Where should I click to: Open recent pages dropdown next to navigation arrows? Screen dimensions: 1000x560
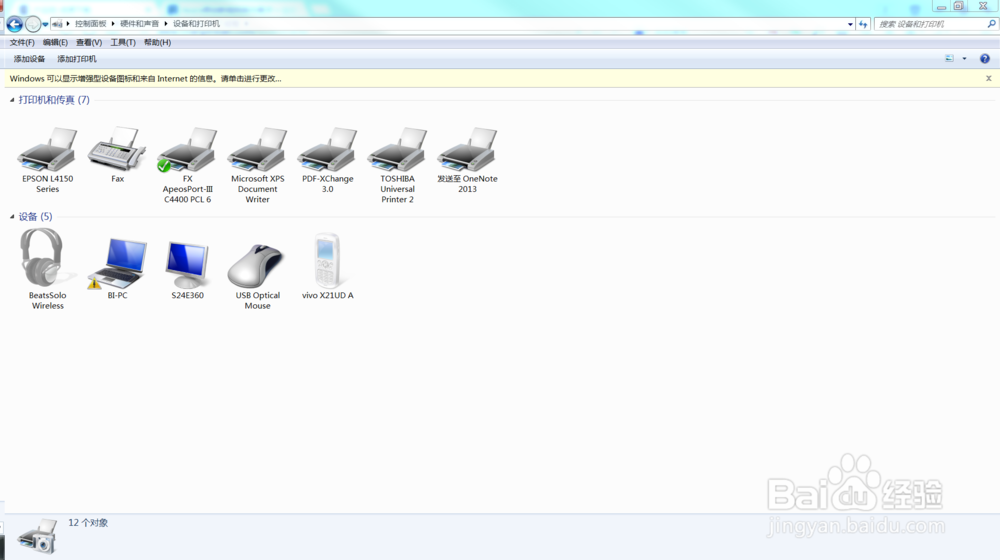45,24
